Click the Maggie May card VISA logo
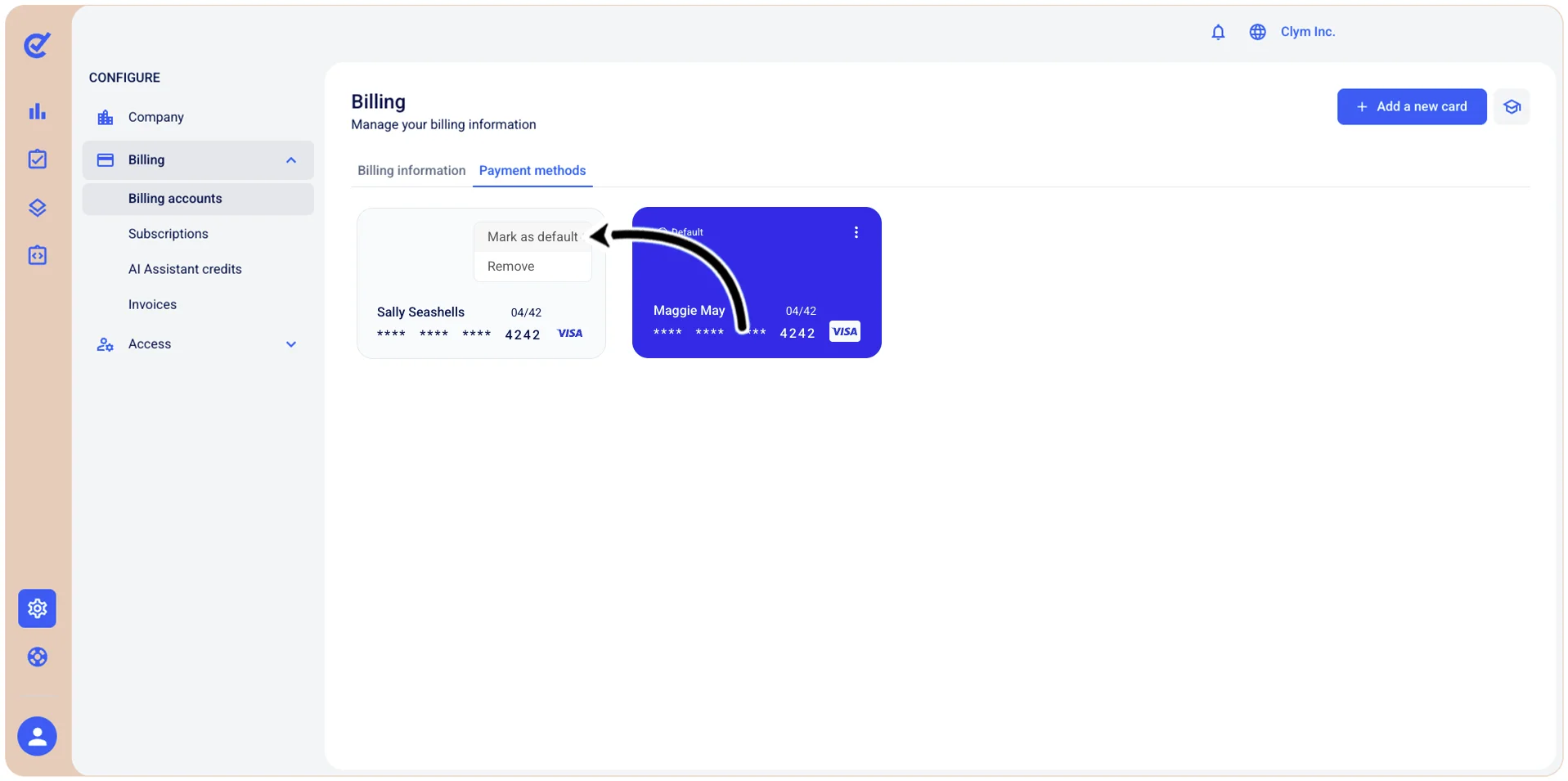Image resolution: width=1568 pixels, height=781 pixels. click(x=845, y=331)
